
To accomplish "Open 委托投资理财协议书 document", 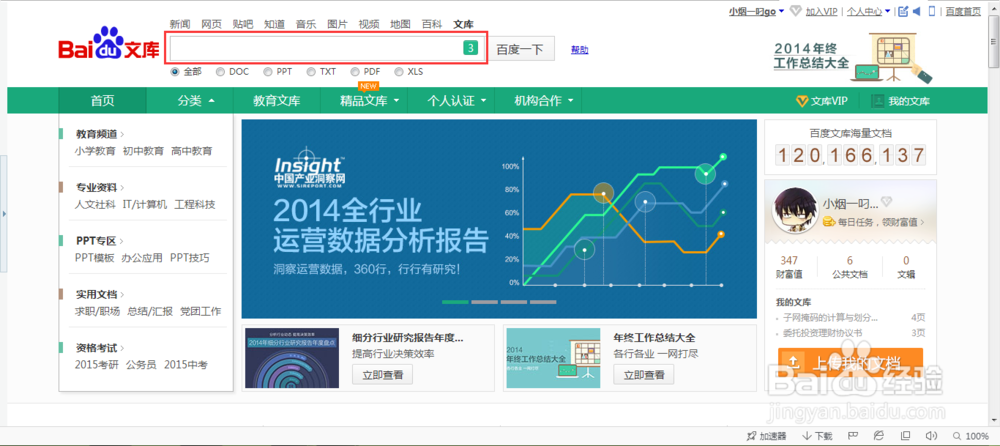I will click(823, 333).
